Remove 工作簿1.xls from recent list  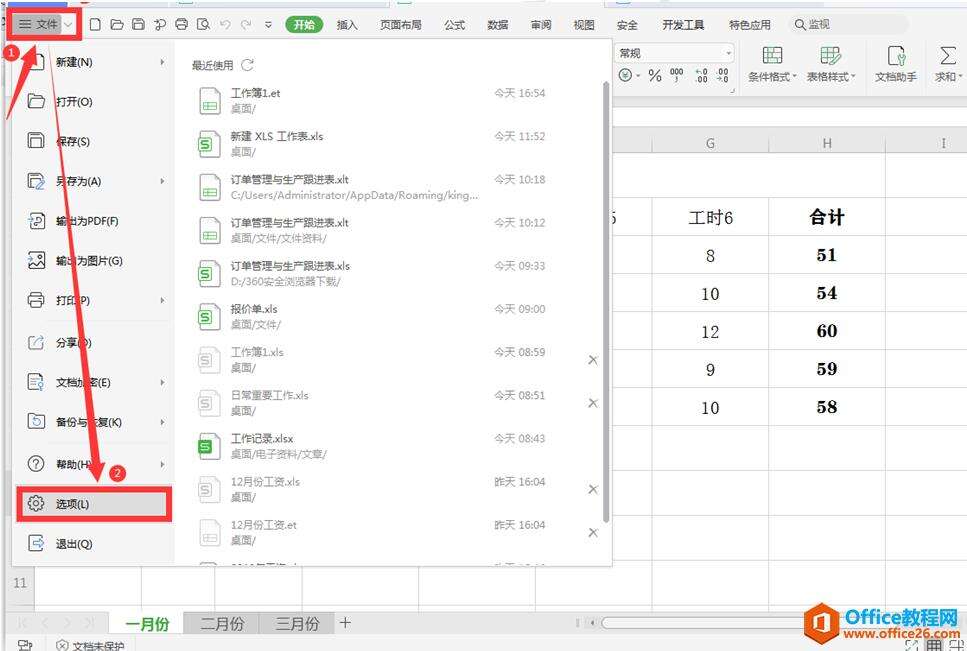pos(593,359)
